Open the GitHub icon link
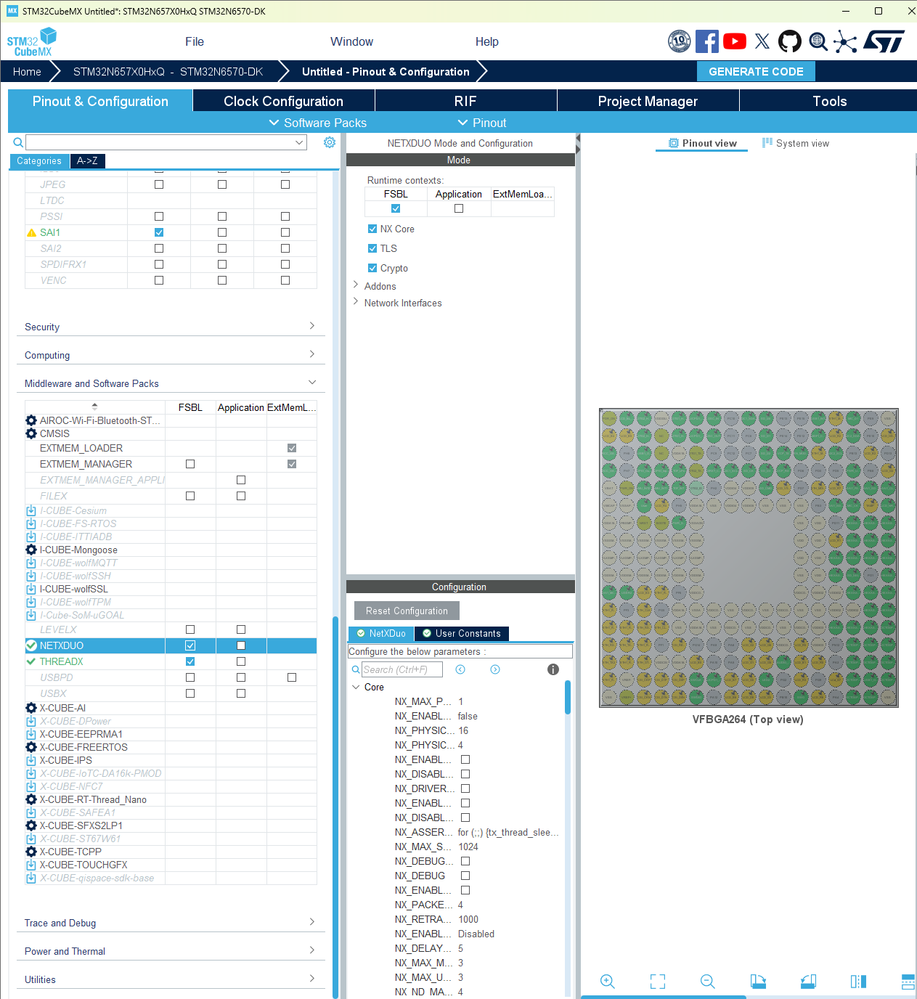 pyautogui.click(x=790, y=41)
